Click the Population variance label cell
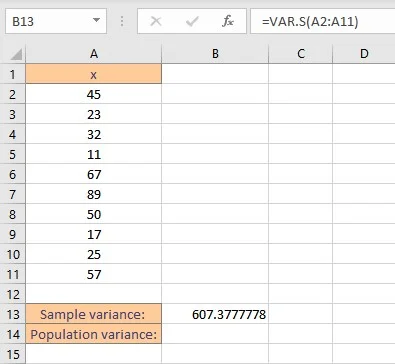The height and width of the screenshot is (364, 395). tap(94, 334)
